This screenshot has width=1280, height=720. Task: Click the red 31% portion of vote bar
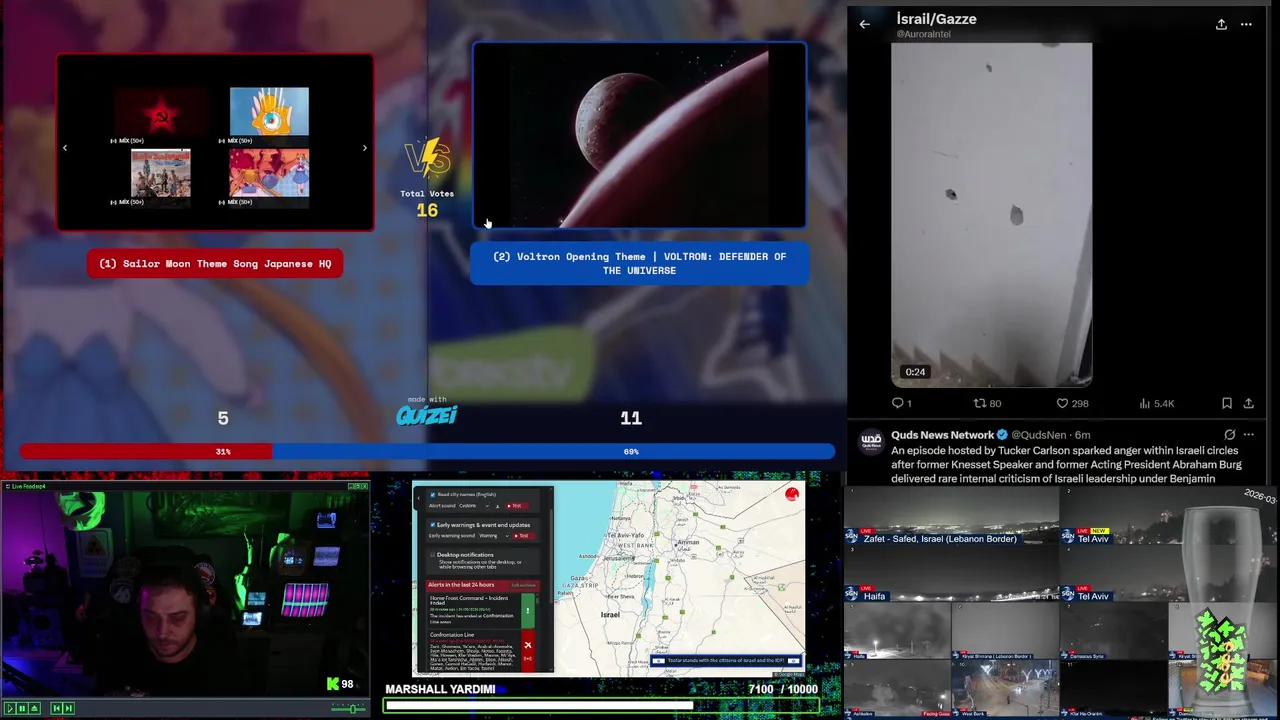(x=146, y=452)
